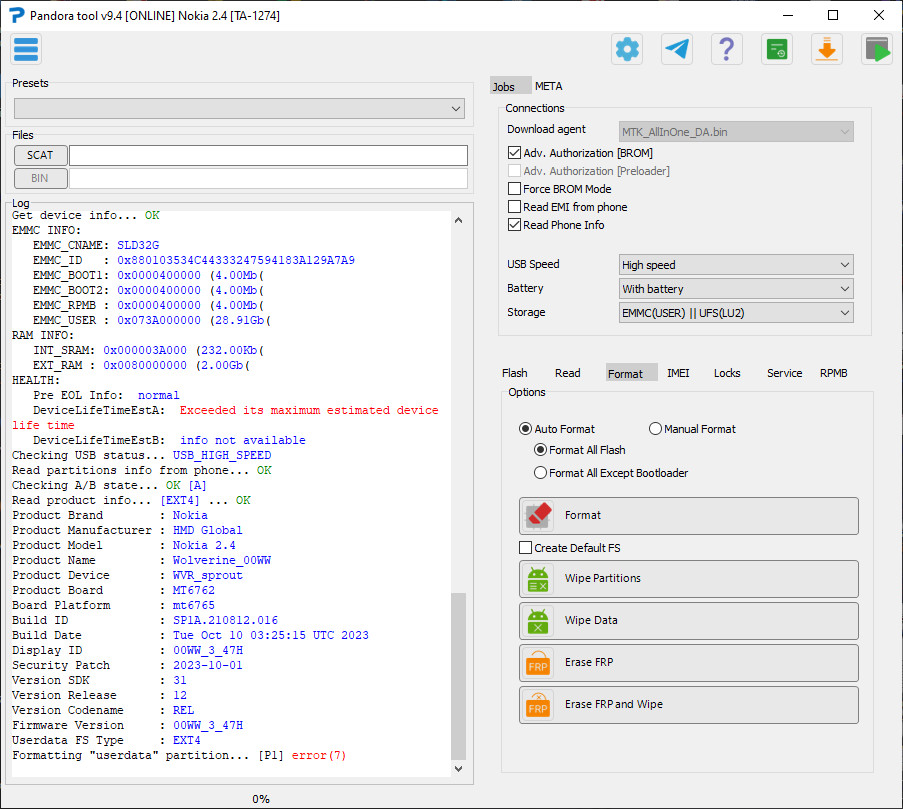Choose Format All Flash option
The height and width of the screenshot is (809, 903).
pos(540,450)
